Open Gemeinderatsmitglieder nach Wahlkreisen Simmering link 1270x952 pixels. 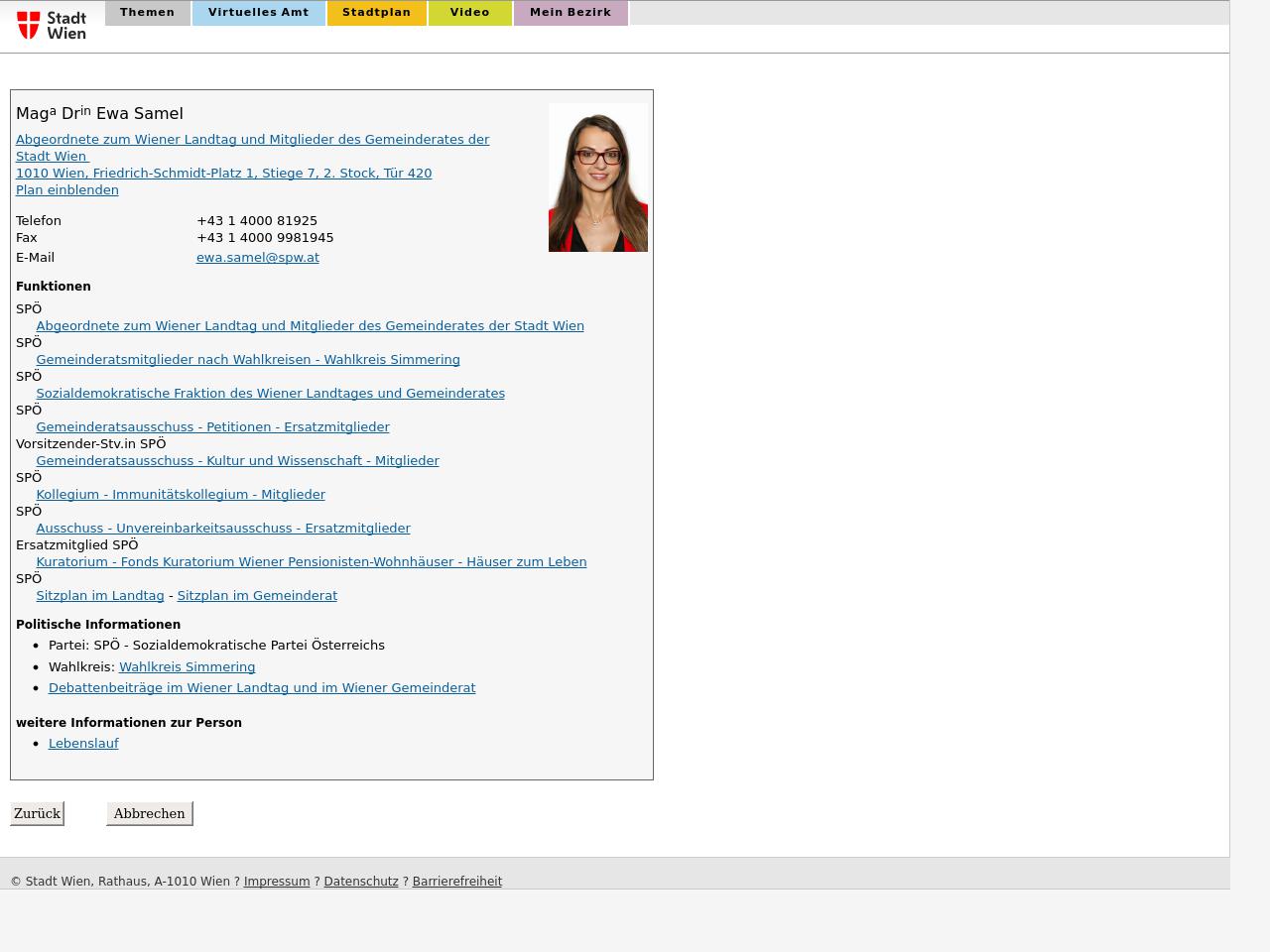pyautogui.click(x=248, y=359)
